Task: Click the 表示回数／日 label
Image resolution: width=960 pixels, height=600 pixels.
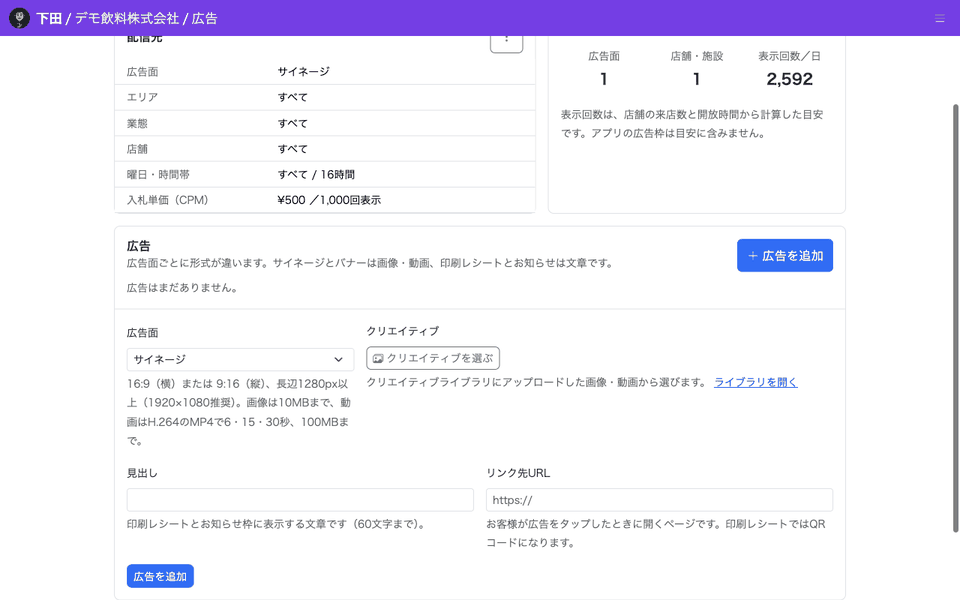Action: click(789, 56)
